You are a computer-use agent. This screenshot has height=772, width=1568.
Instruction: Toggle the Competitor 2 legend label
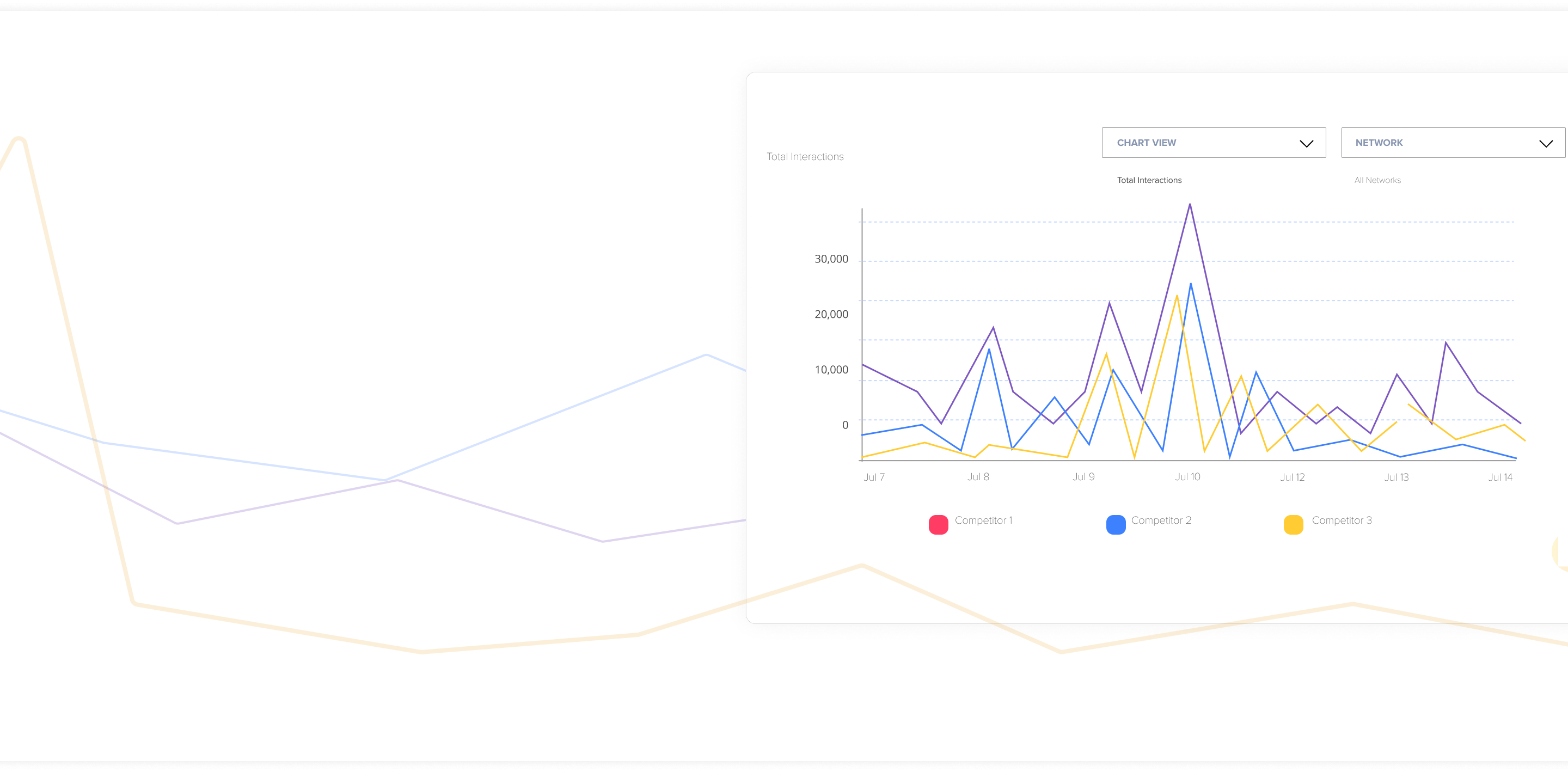(x=1161, y=520)
